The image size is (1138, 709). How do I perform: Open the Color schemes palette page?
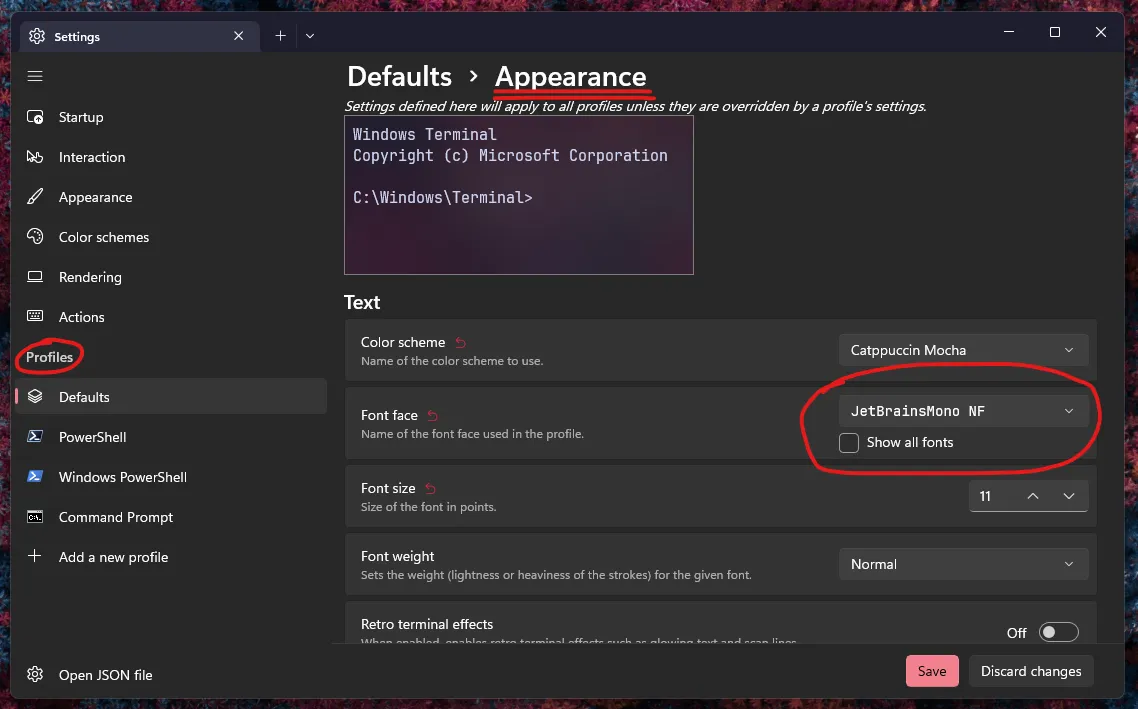tap(103, 237)
